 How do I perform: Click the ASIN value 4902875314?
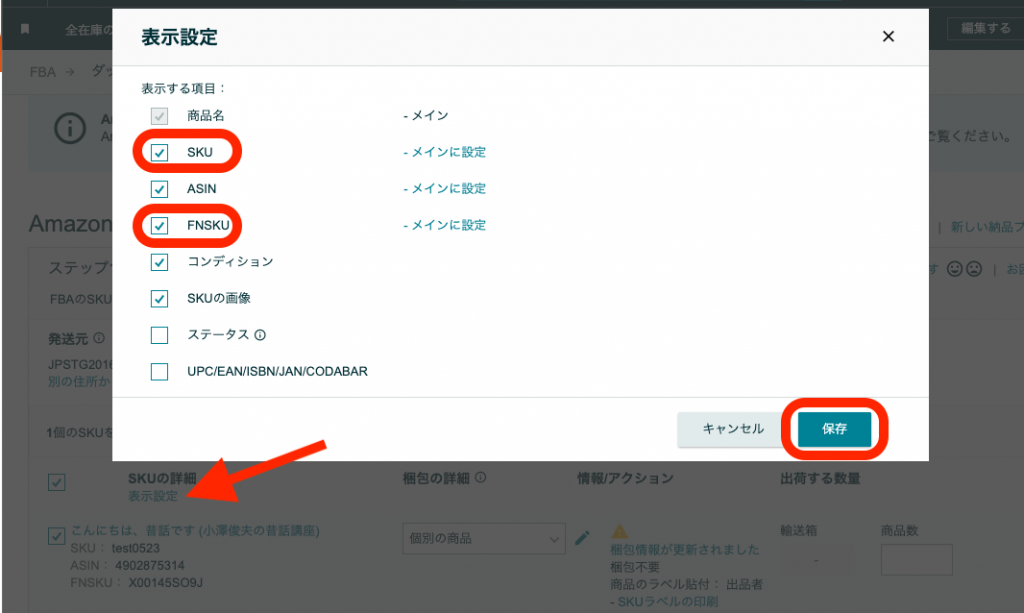[x=150, y=565]
